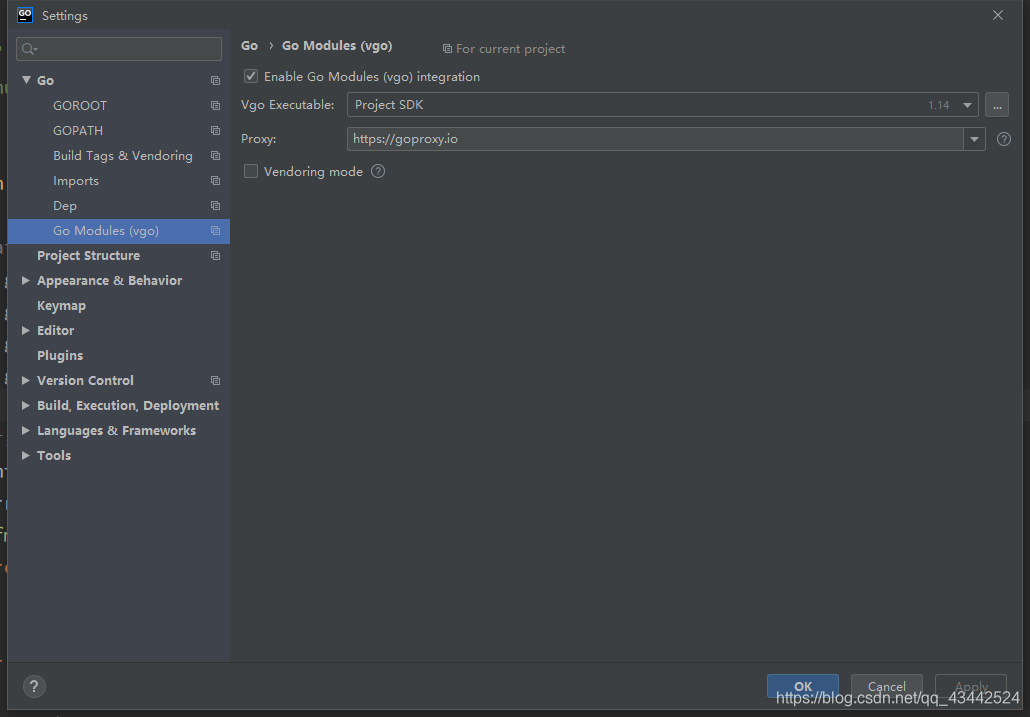Expand Languages & Frameworks section
This screenshot has width=1030, height=717.
click(x=26, y=430)
